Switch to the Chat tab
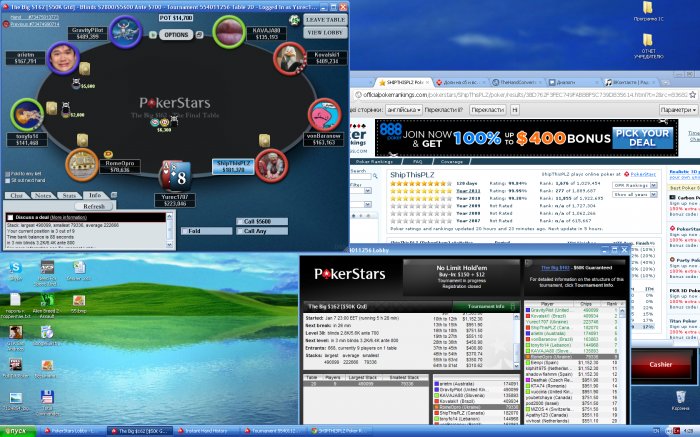700x437 pixels. pos(17,196)
